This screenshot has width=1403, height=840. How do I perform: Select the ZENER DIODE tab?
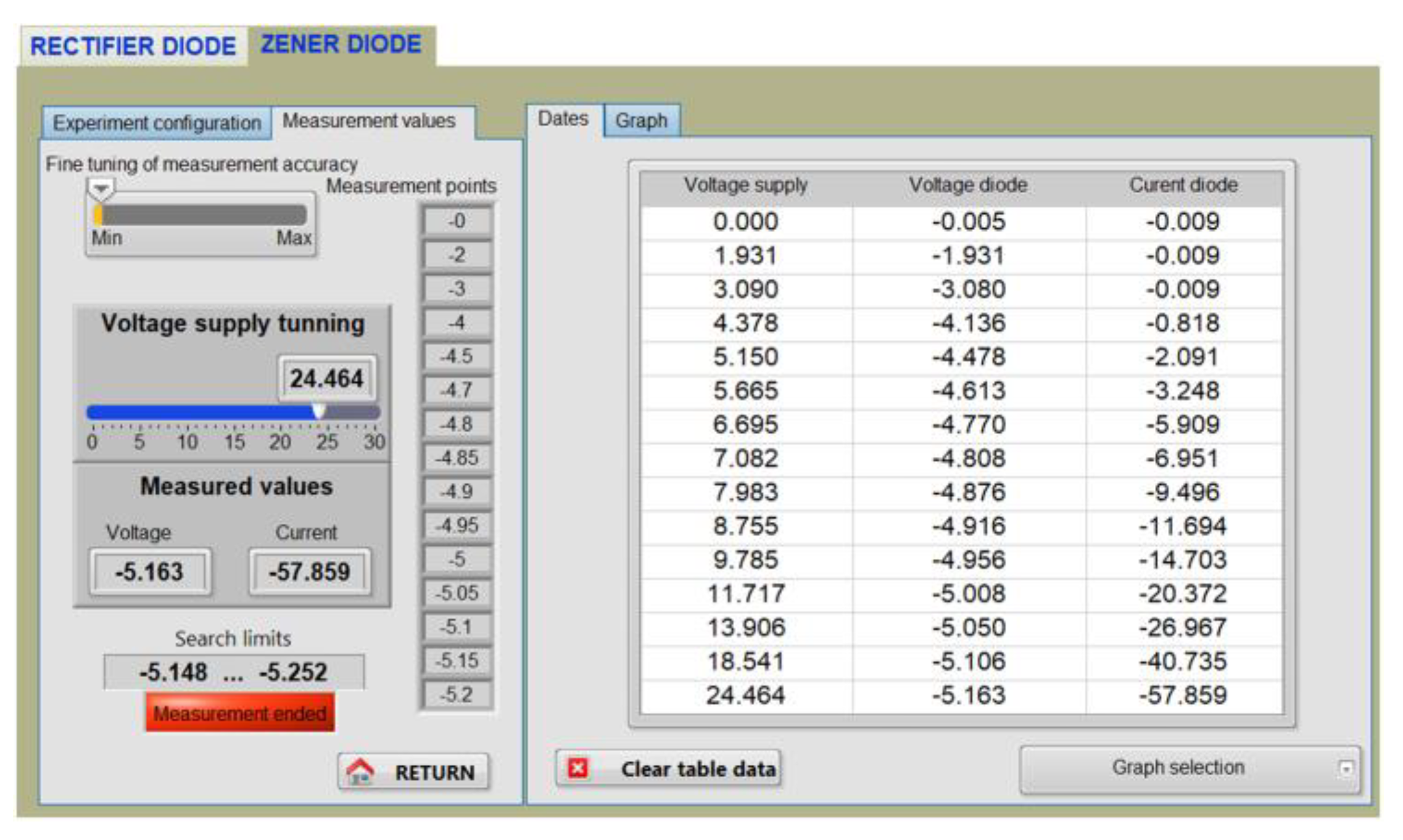click(341, 44)
